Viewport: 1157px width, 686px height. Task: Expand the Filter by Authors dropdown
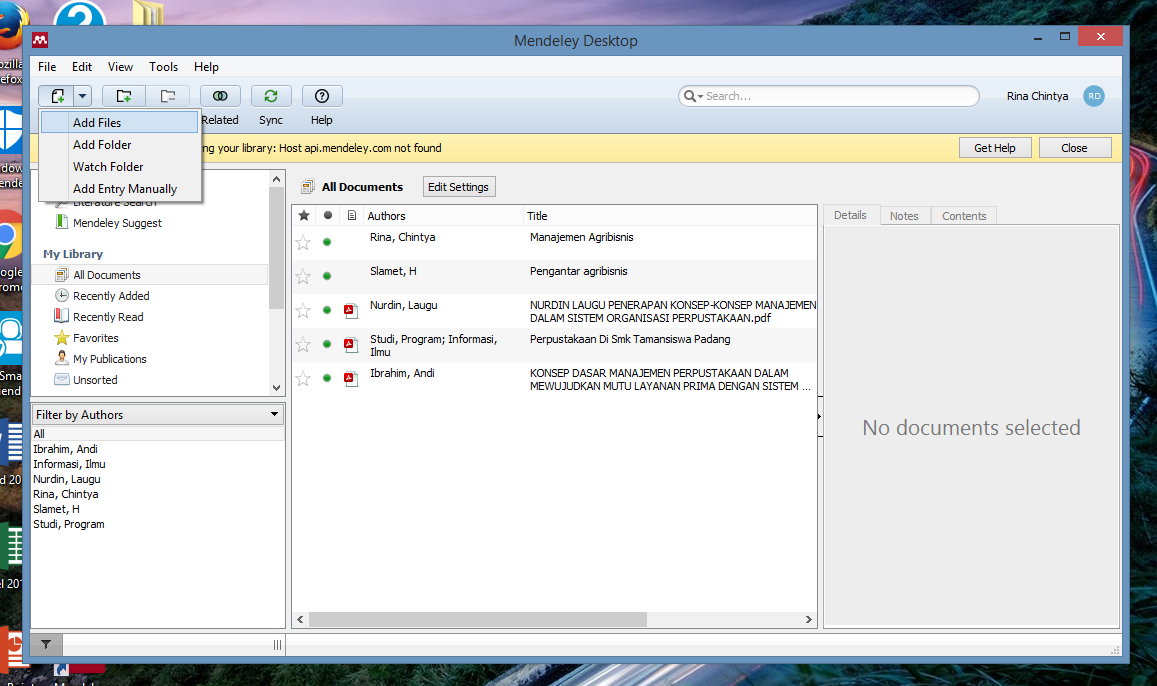[x=274, y=413]
